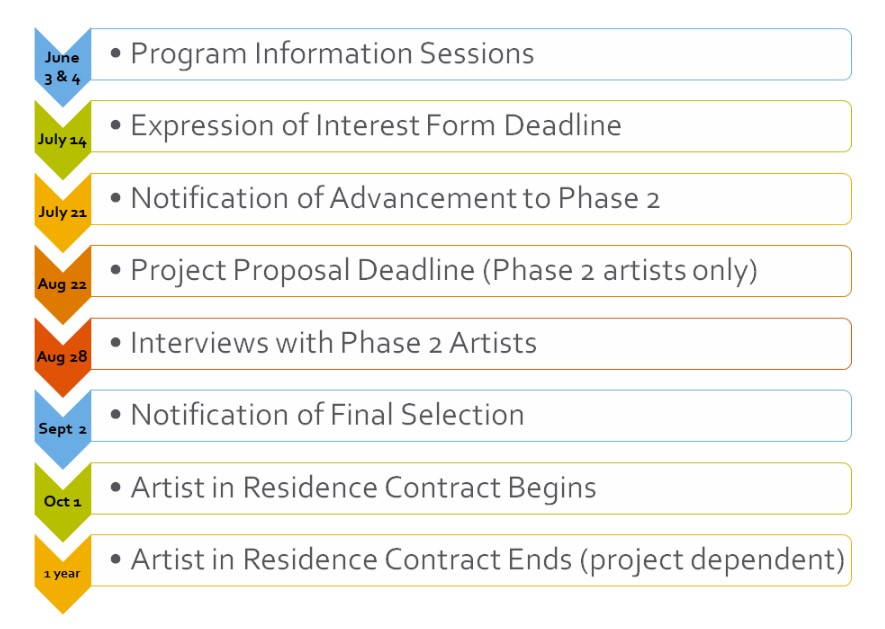The image size is (885, 629).
Task: Click the blue June 3 & 4 chevron
Action: tap(63, 67)
